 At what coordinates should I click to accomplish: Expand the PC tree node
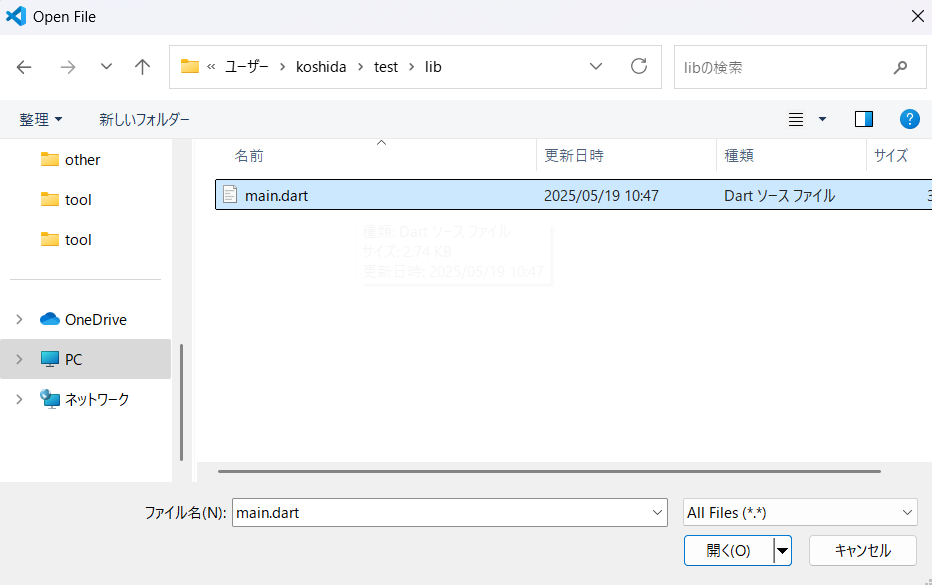pos(19,359)
